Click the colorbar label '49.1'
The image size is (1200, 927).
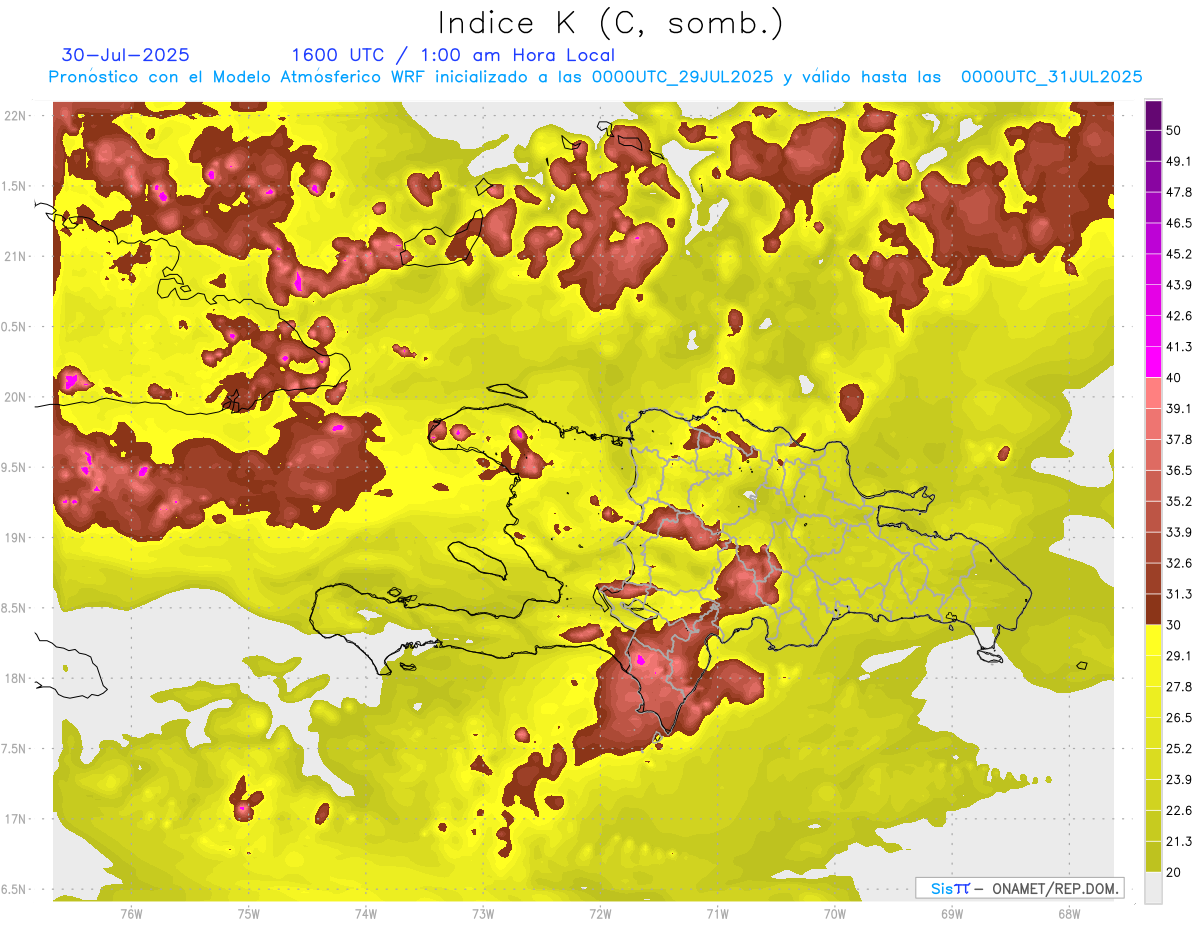point(1178,161)
